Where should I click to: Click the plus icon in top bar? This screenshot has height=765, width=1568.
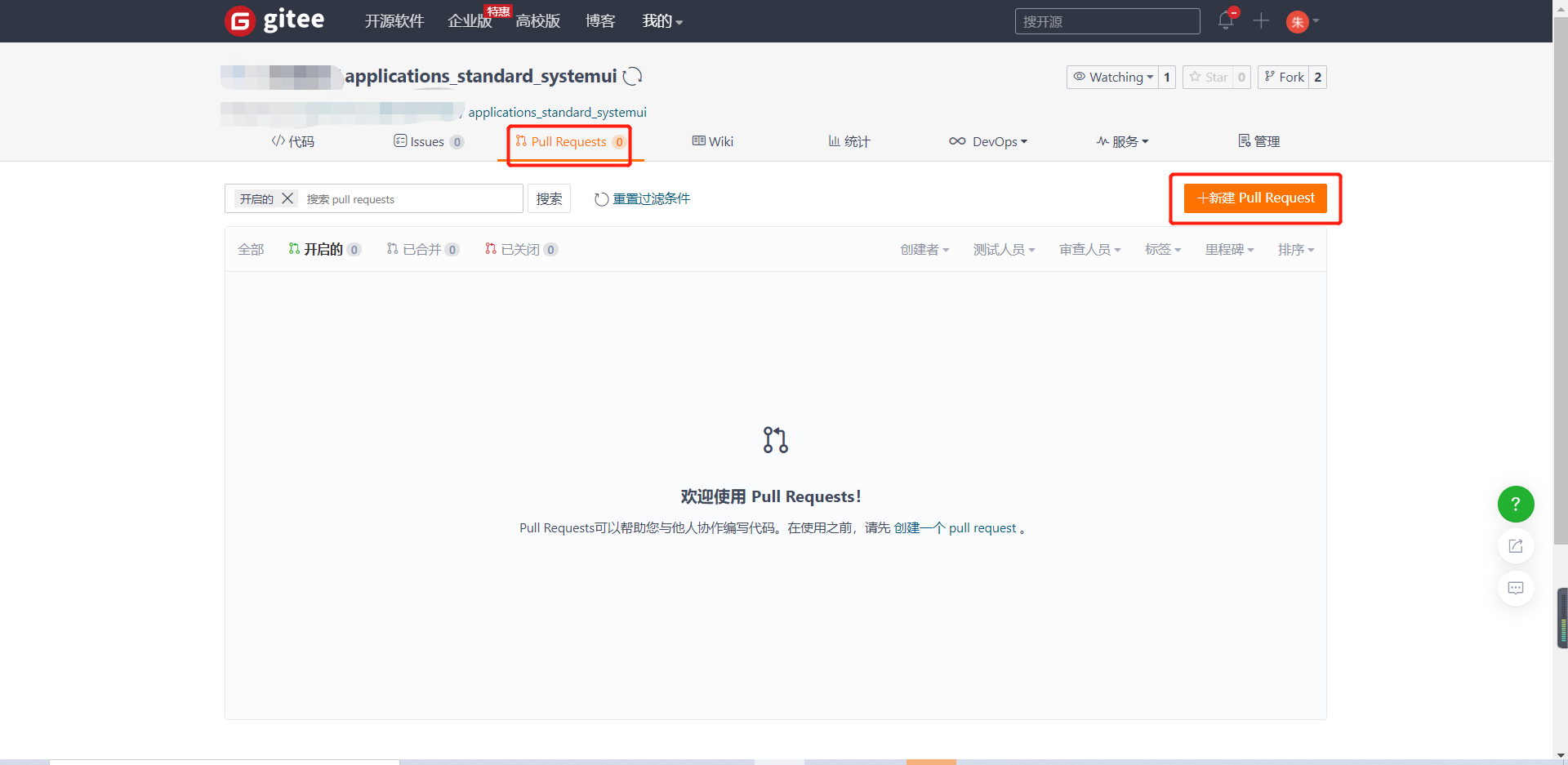point(1261,21)
